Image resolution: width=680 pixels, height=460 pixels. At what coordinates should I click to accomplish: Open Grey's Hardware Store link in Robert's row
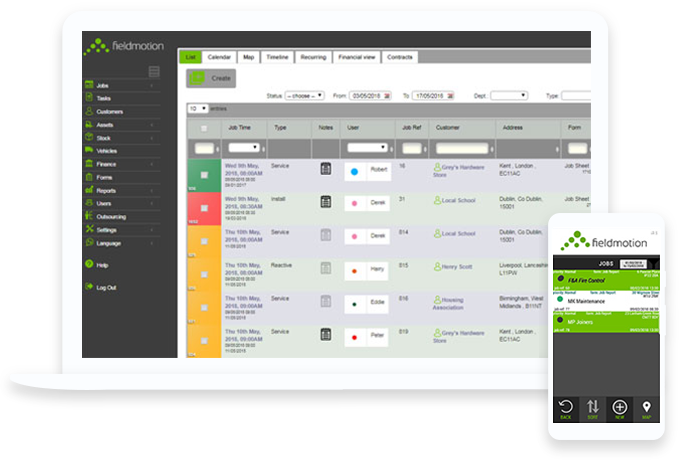tap(458, 171)
